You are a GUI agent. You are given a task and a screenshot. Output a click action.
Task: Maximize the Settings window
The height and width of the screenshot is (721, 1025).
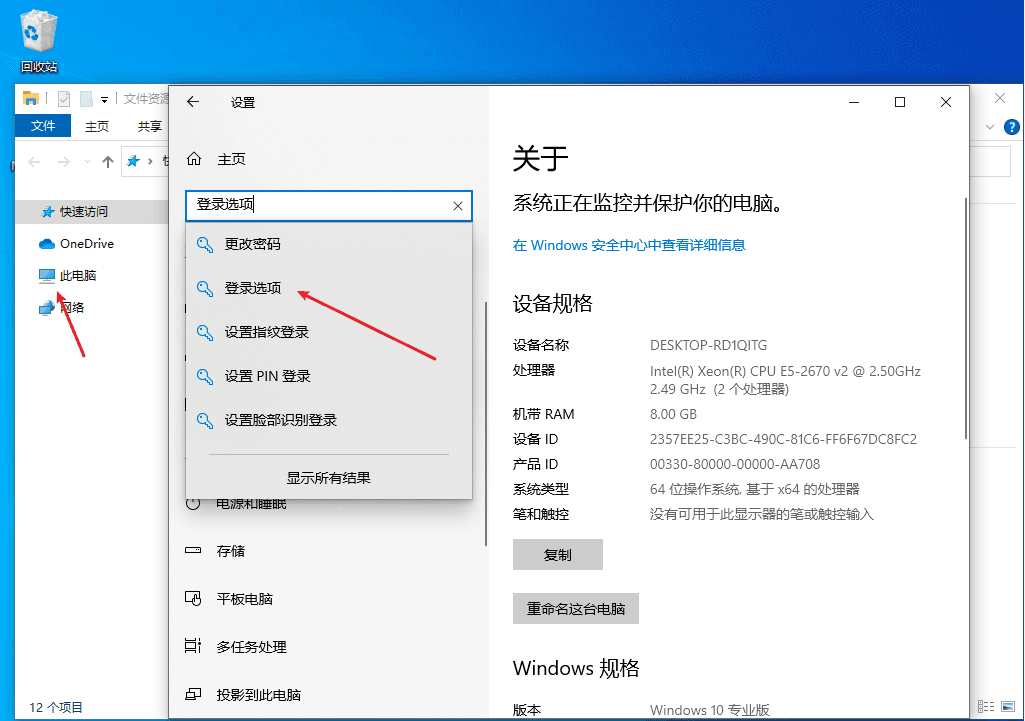[899, 102]
